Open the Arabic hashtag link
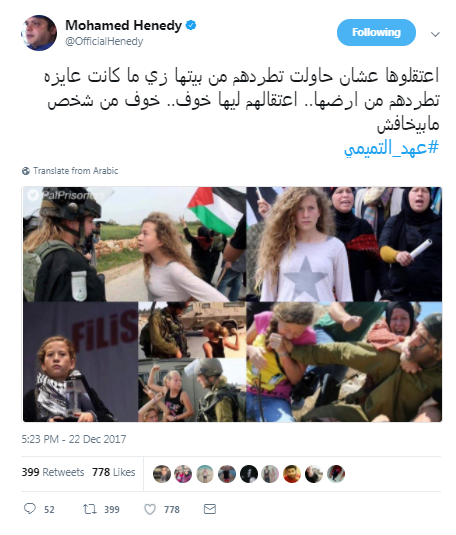Viewport: 456px width, 535px height. point(391,148)
